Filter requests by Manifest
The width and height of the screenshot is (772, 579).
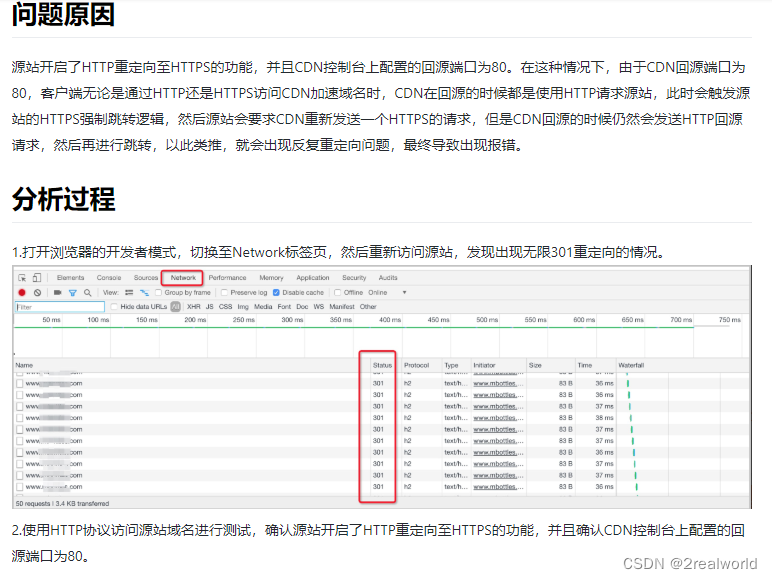[x=342, y=307]
